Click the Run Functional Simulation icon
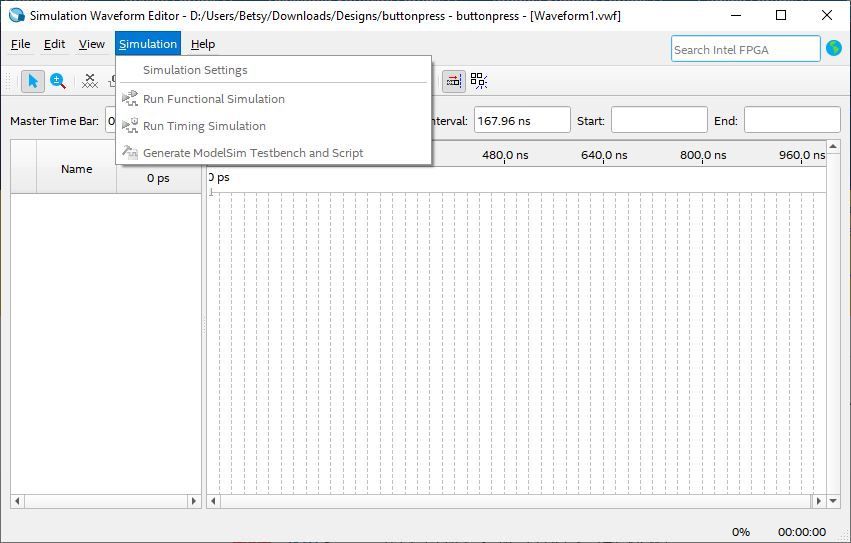The width and height of the screenshot is (851, 543). click(130, 99)
